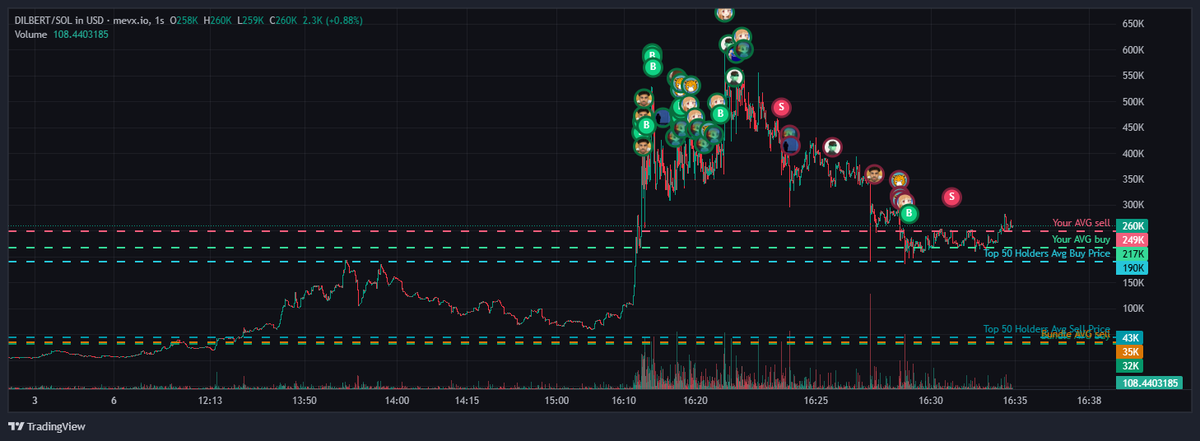Click the green 217K price tag
1200x441 pixels.
1132,255
